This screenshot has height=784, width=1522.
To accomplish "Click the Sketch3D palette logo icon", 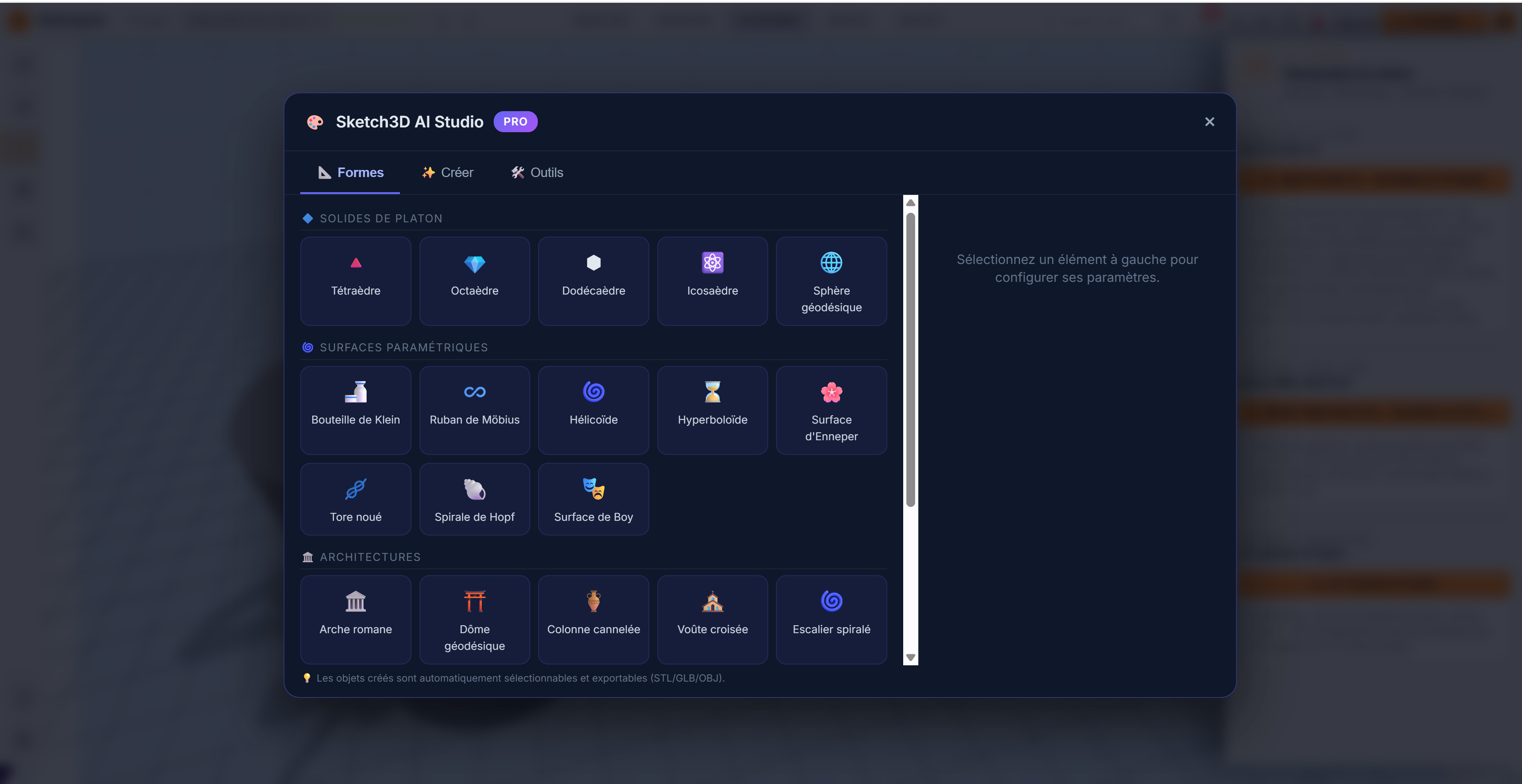I will pyautogui.click(x=315, y=122).
